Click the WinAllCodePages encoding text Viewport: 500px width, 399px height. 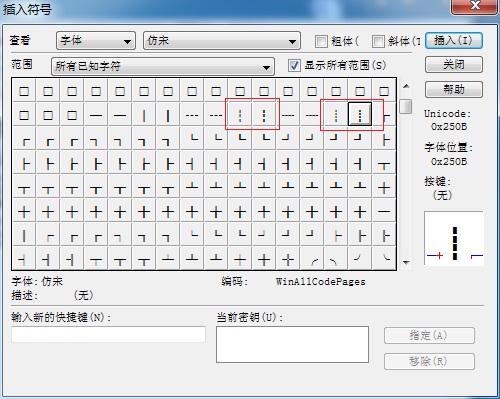click(320, 282)
